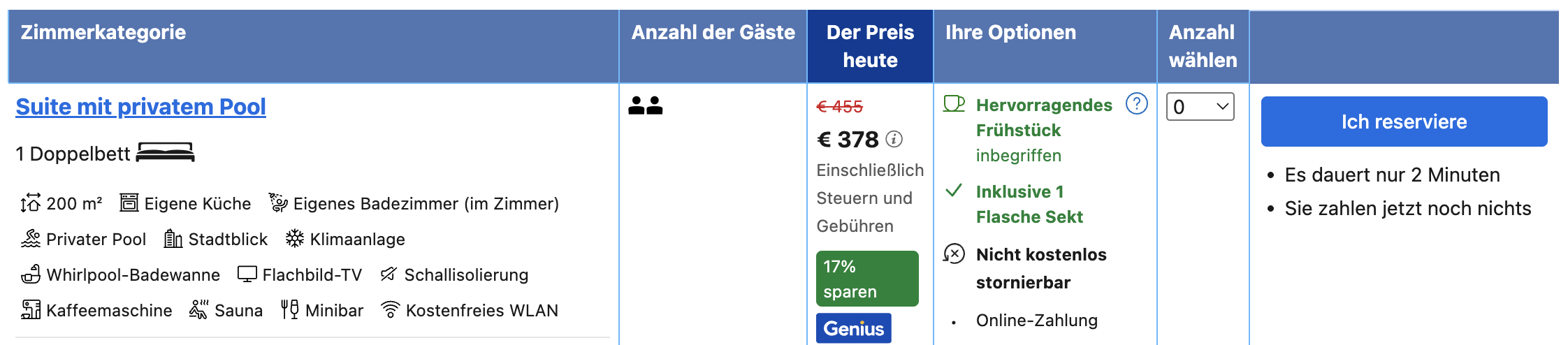
Task: Click the Der Preis heute column header
Action: 870,46
